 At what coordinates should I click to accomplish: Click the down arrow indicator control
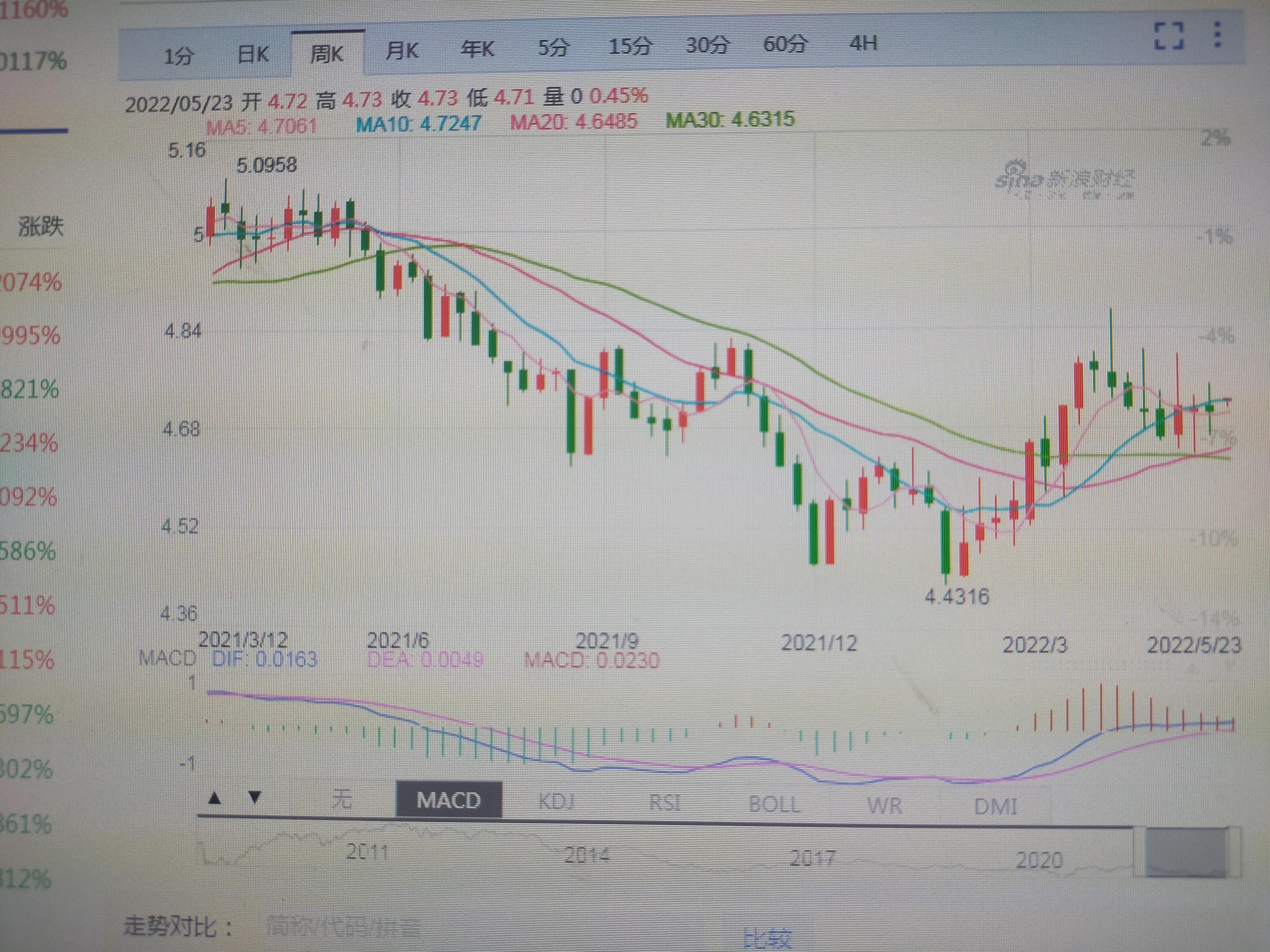coord(255,797)
